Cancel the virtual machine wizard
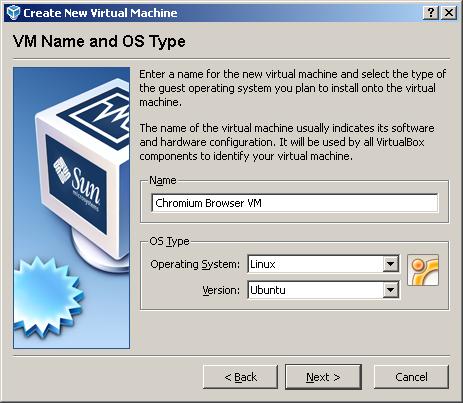 point(411,377)
